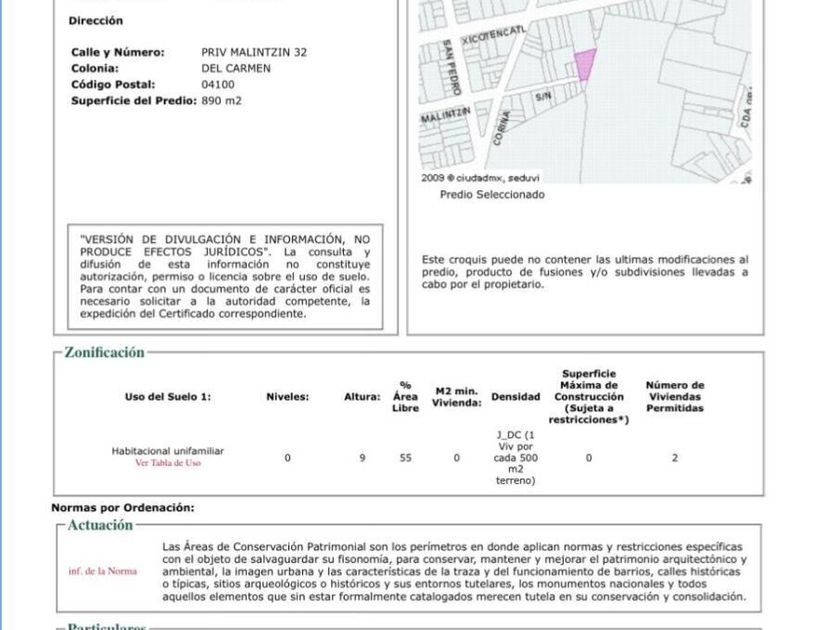Click the 'MALINTZIN' street label on map
Screen dimensions: 840x630
tap(445, 114)
